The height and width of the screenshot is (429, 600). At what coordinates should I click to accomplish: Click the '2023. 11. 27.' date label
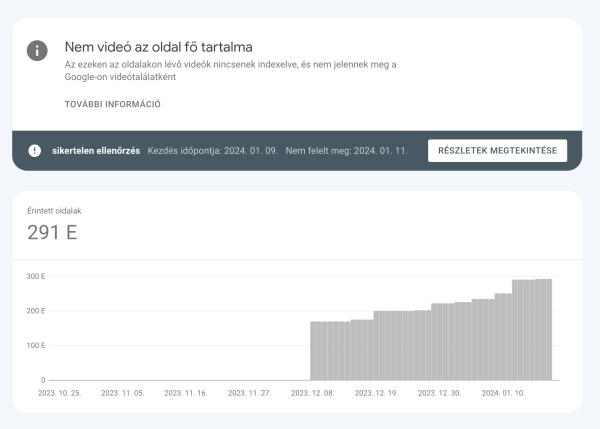pyautogui.click(x=249, y=393)
